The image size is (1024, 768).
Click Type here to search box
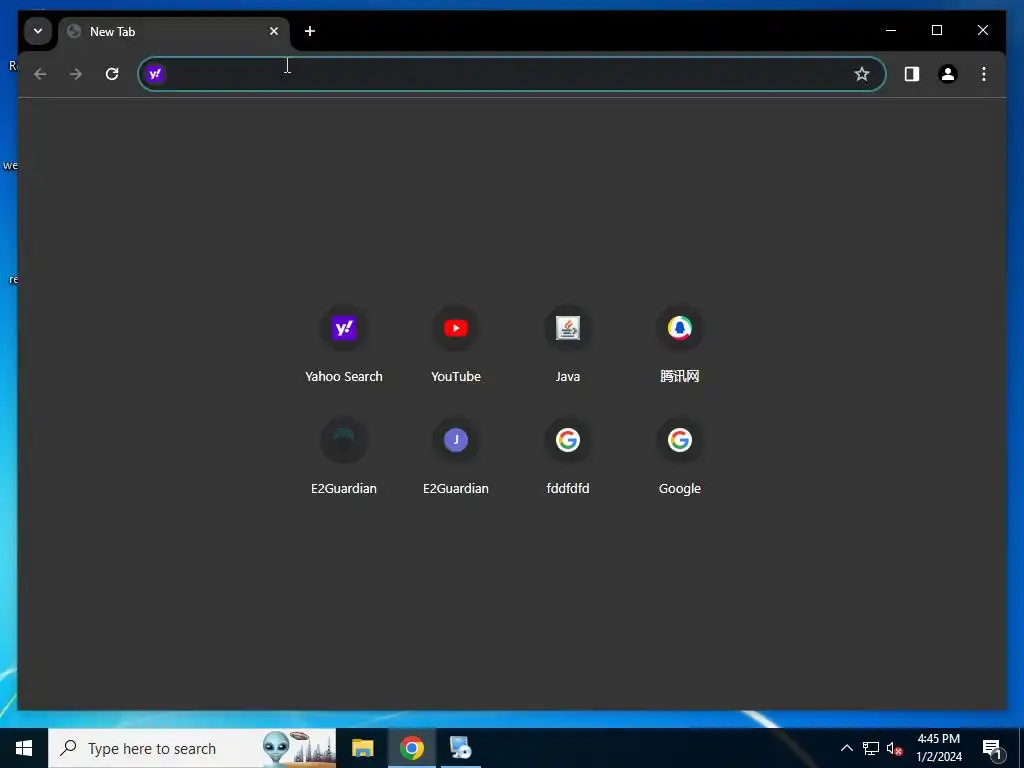tap(192, 748)
